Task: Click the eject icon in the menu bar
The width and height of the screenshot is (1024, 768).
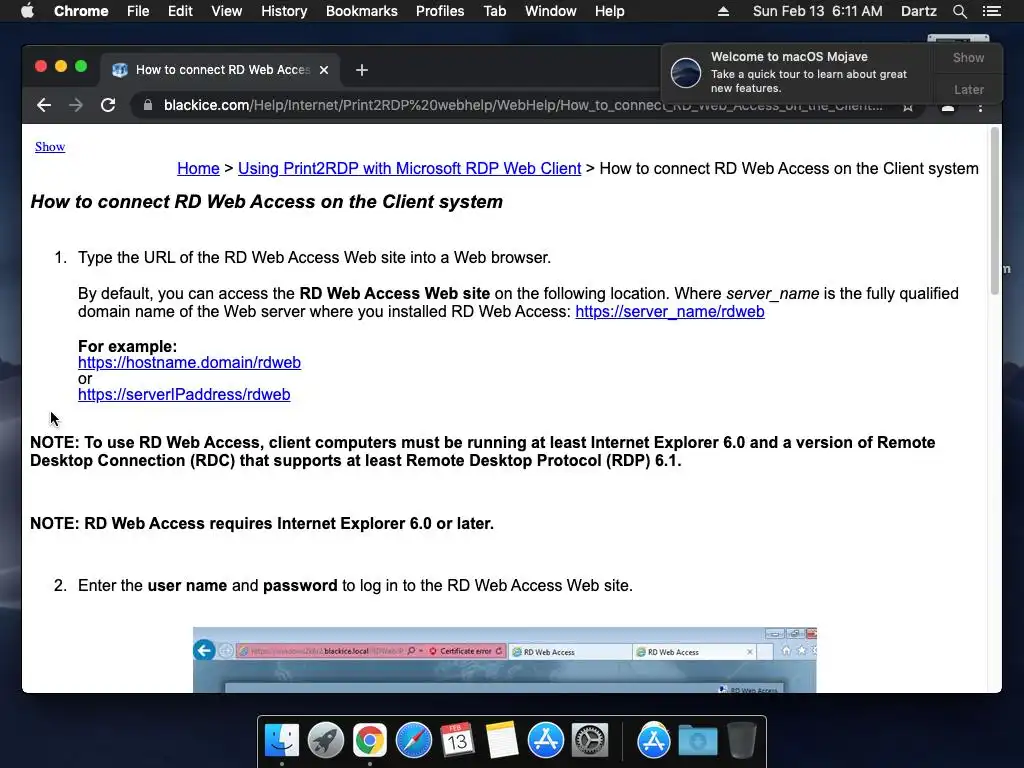Action: tap(724, 11)
